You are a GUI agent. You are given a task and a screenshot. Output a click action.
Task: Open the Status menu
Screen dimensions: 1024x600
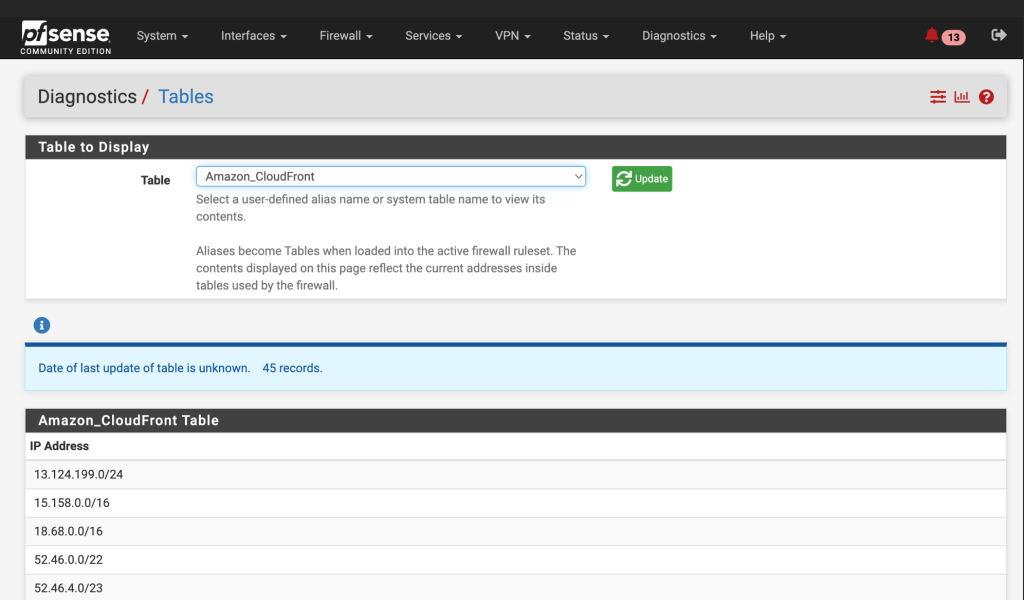(x=586, y=36)
